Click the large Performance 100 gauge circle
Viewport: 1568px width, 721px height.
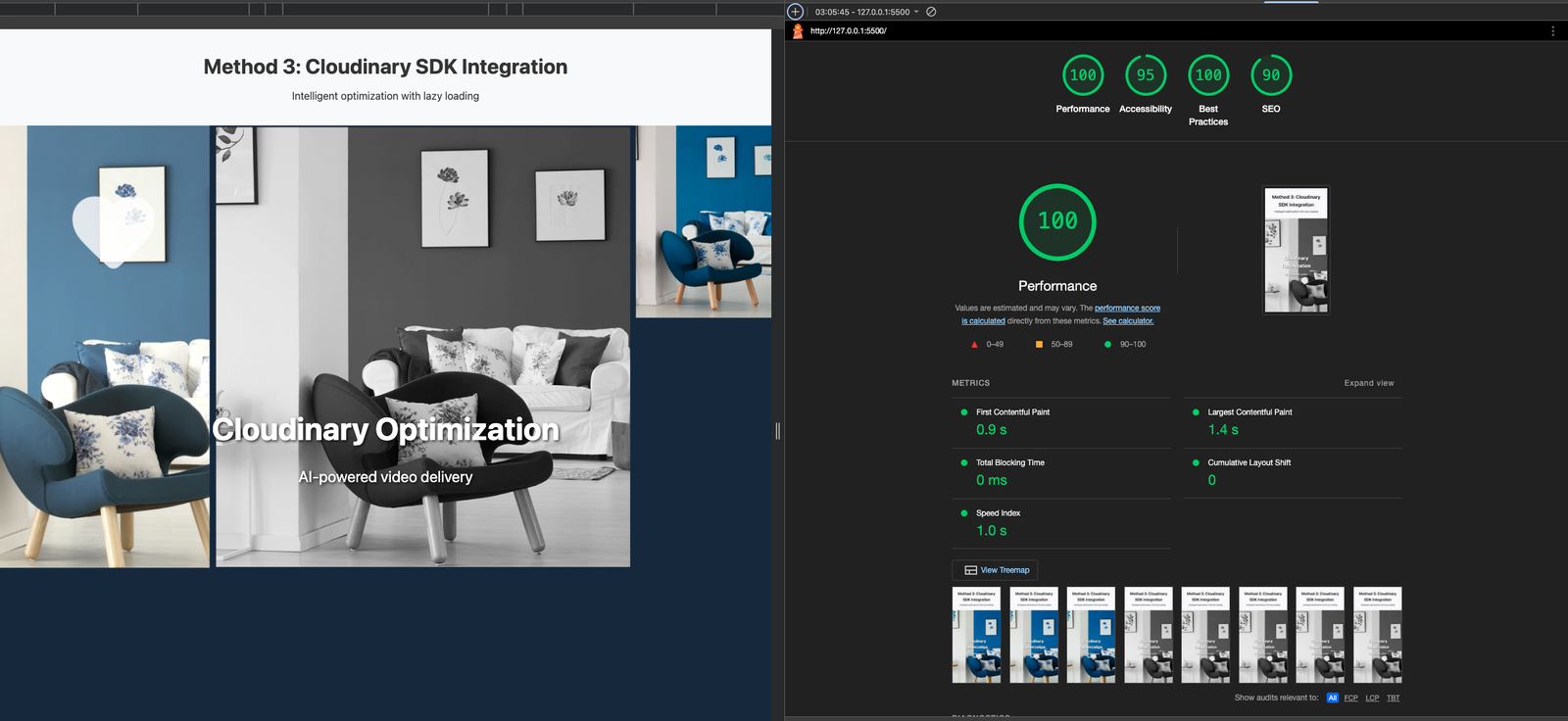tap(1057, 221)
